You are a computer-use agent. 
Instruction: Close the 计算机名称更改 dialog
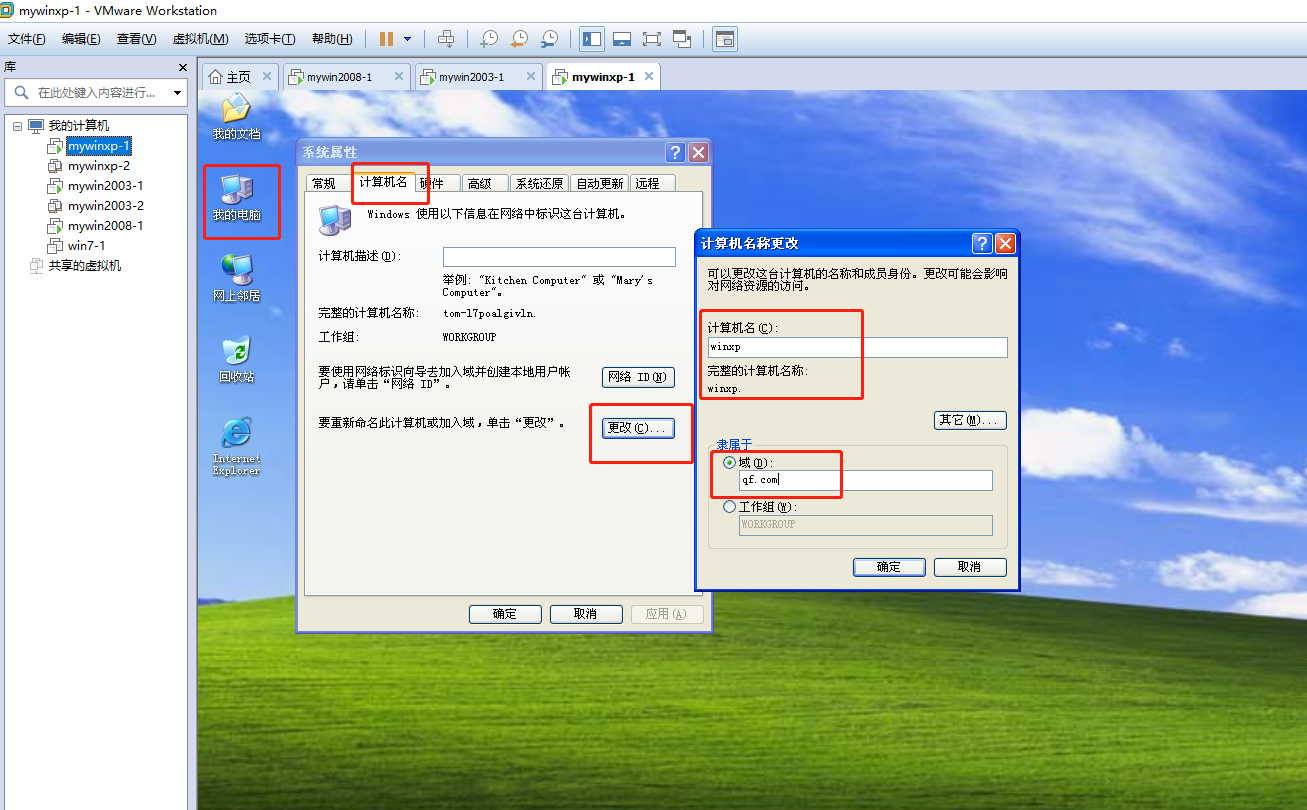click(x=1005, y=243)
